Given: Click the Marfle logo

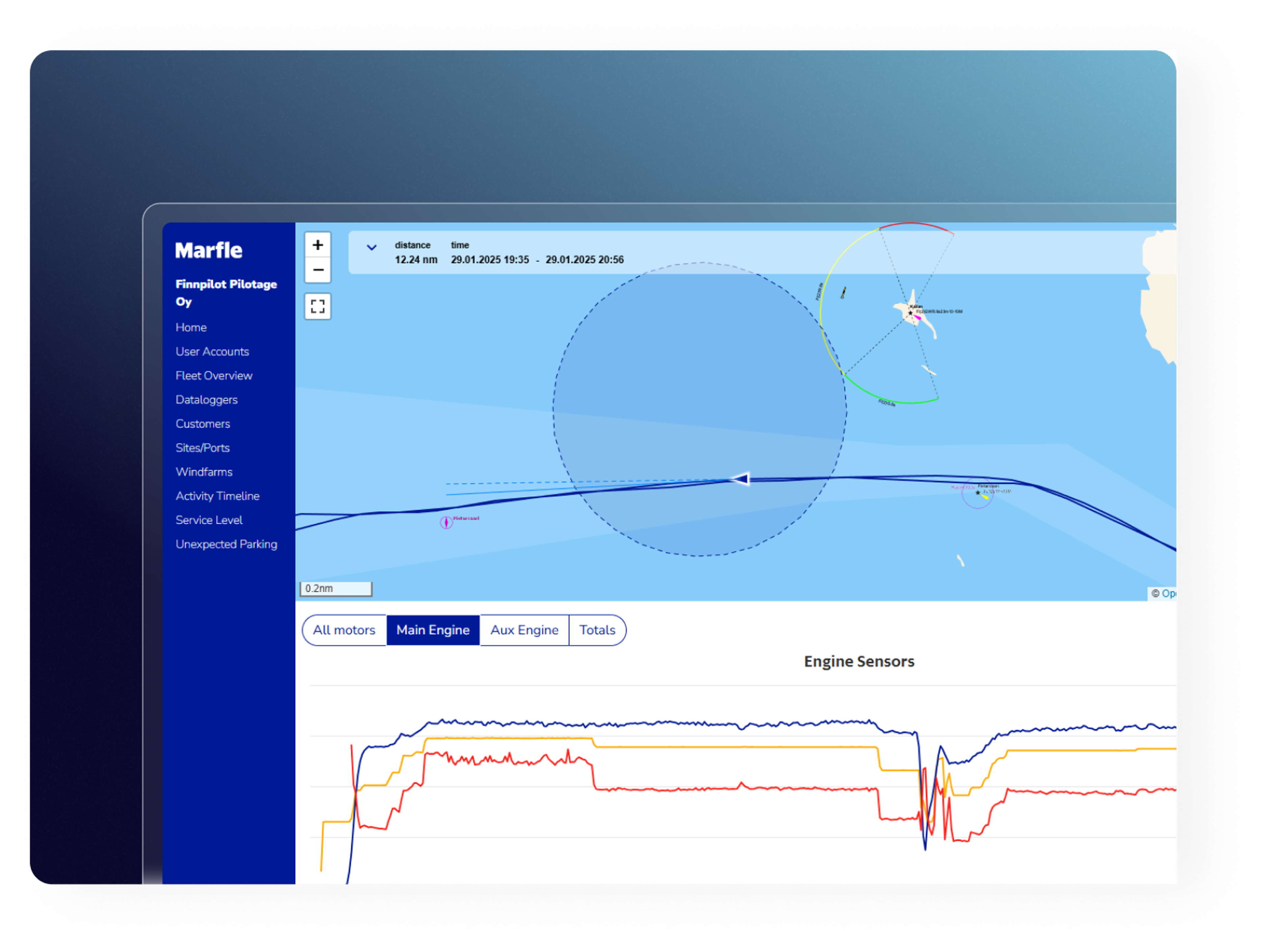Looking at the screenshot, I should (x=209, y=250).
